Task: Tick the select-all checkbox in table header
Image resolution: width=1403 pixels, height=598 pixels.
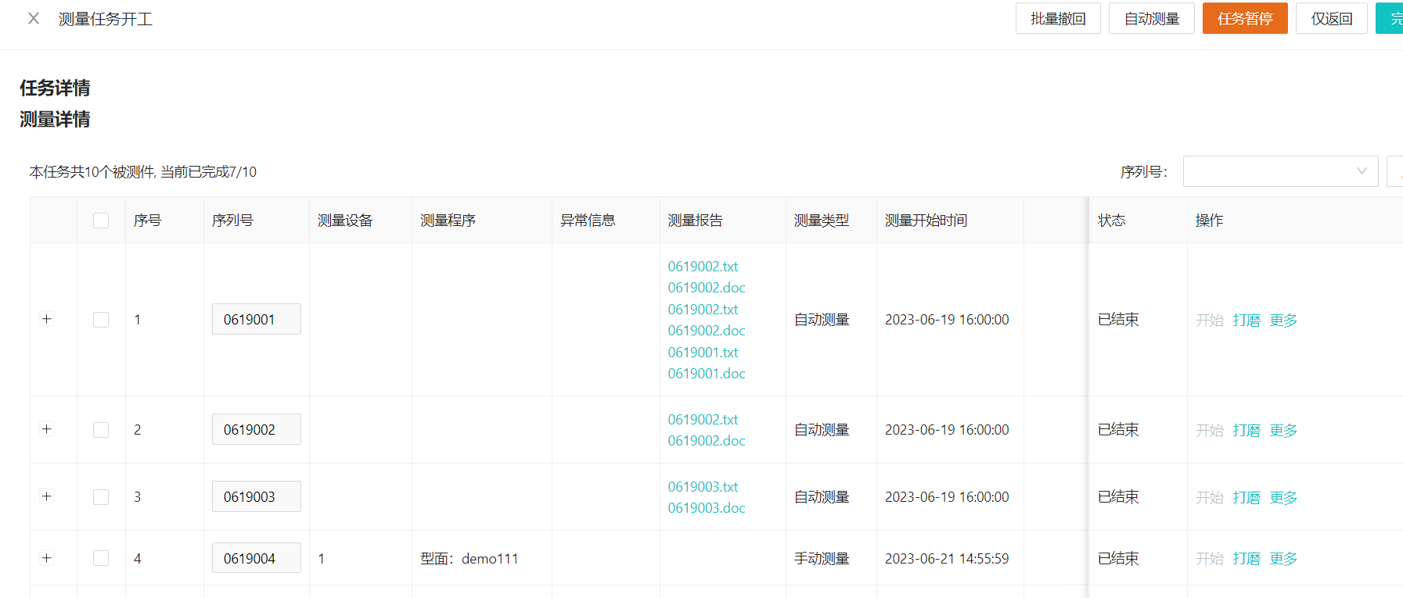Action: pos(101,221)
